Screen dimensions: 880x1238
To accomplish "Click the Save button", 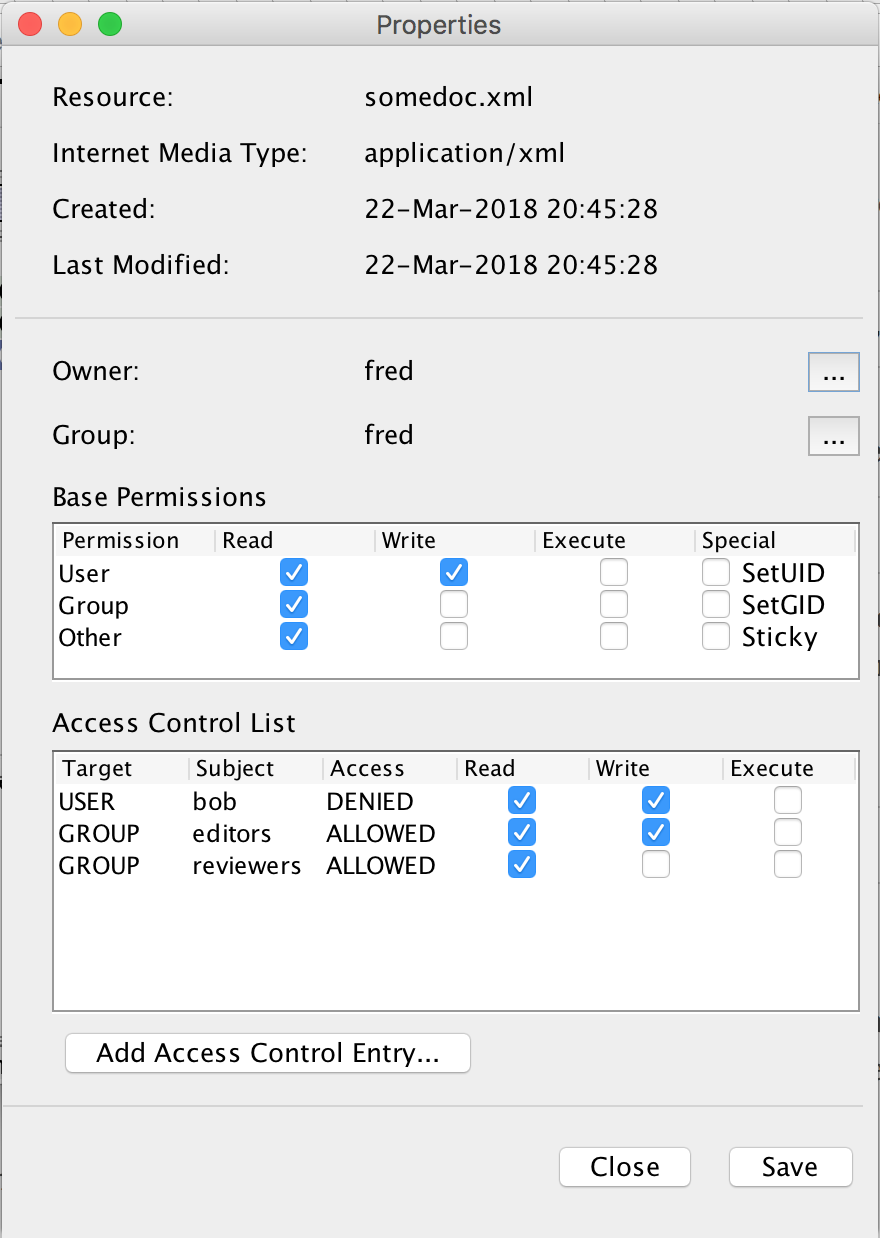I will point(790,1167).
